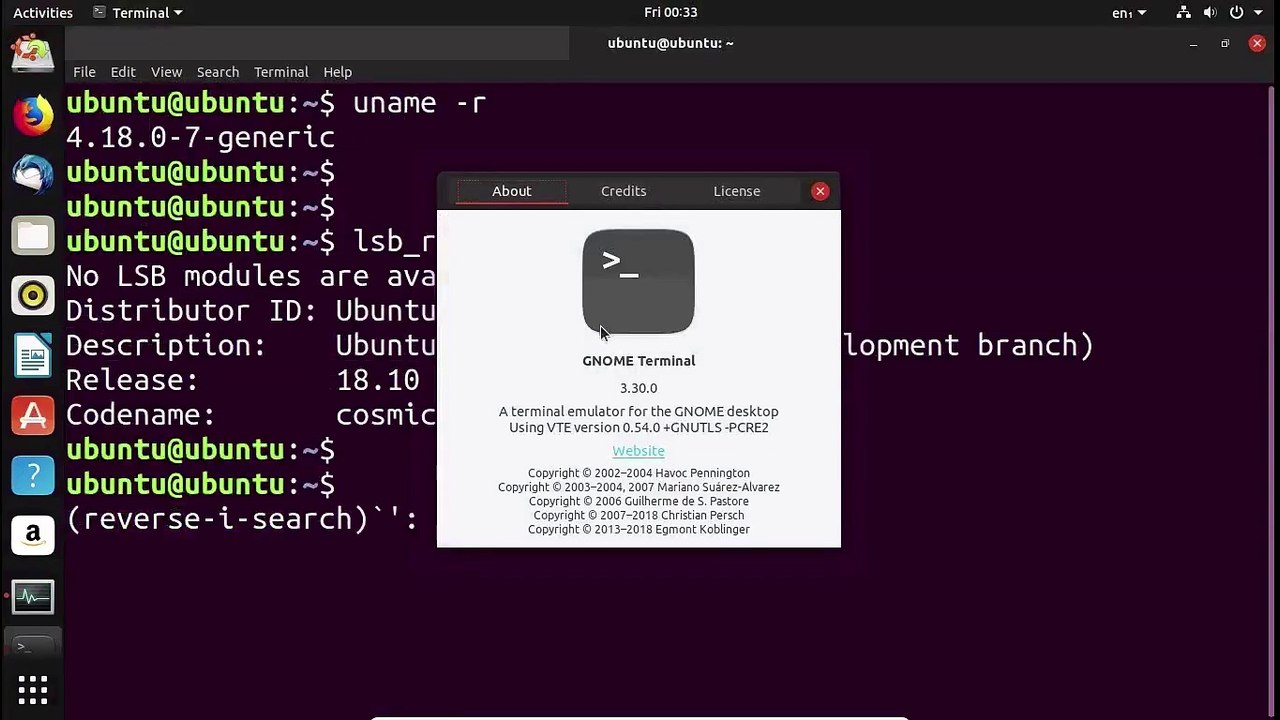Open the Terminal menu in menu bar

[x=281, y=72]
